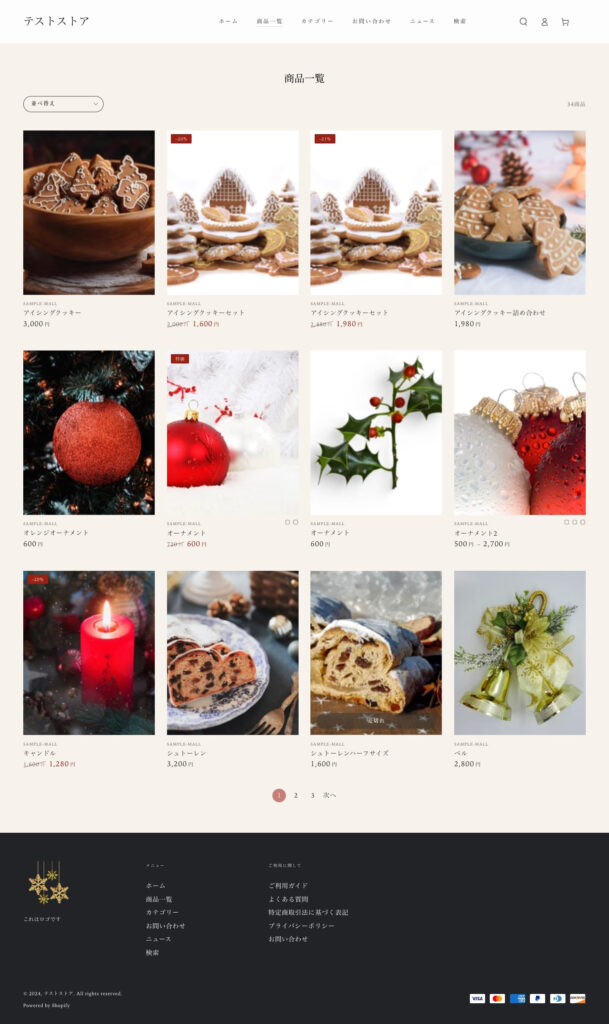The width and height of the screenshot is (609, 1024).
Task: Open the account login icon
Action: [x=544, y=22]
